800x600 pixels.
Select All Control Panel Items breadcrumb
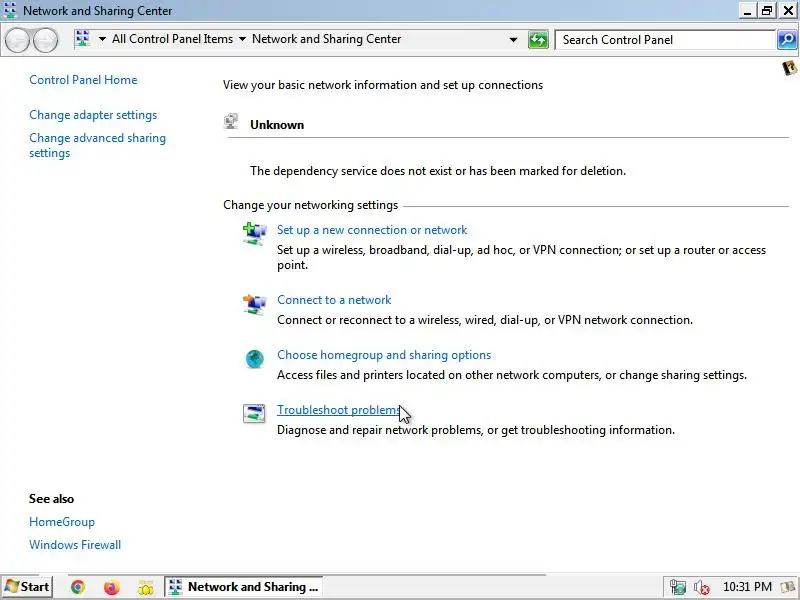172,39
